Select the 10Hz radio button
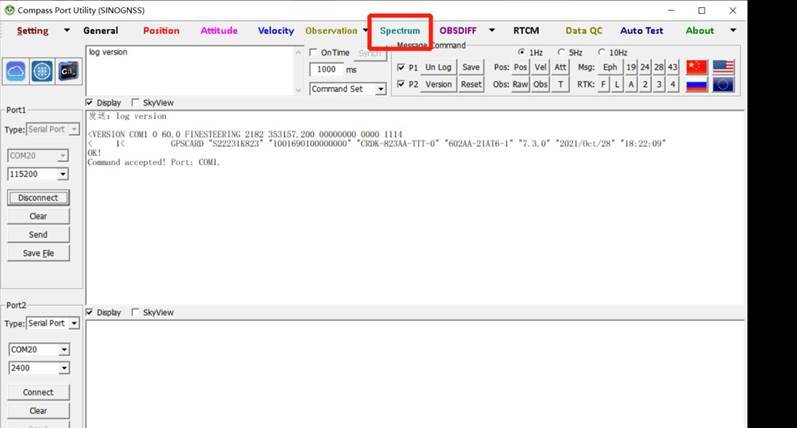 602,52
